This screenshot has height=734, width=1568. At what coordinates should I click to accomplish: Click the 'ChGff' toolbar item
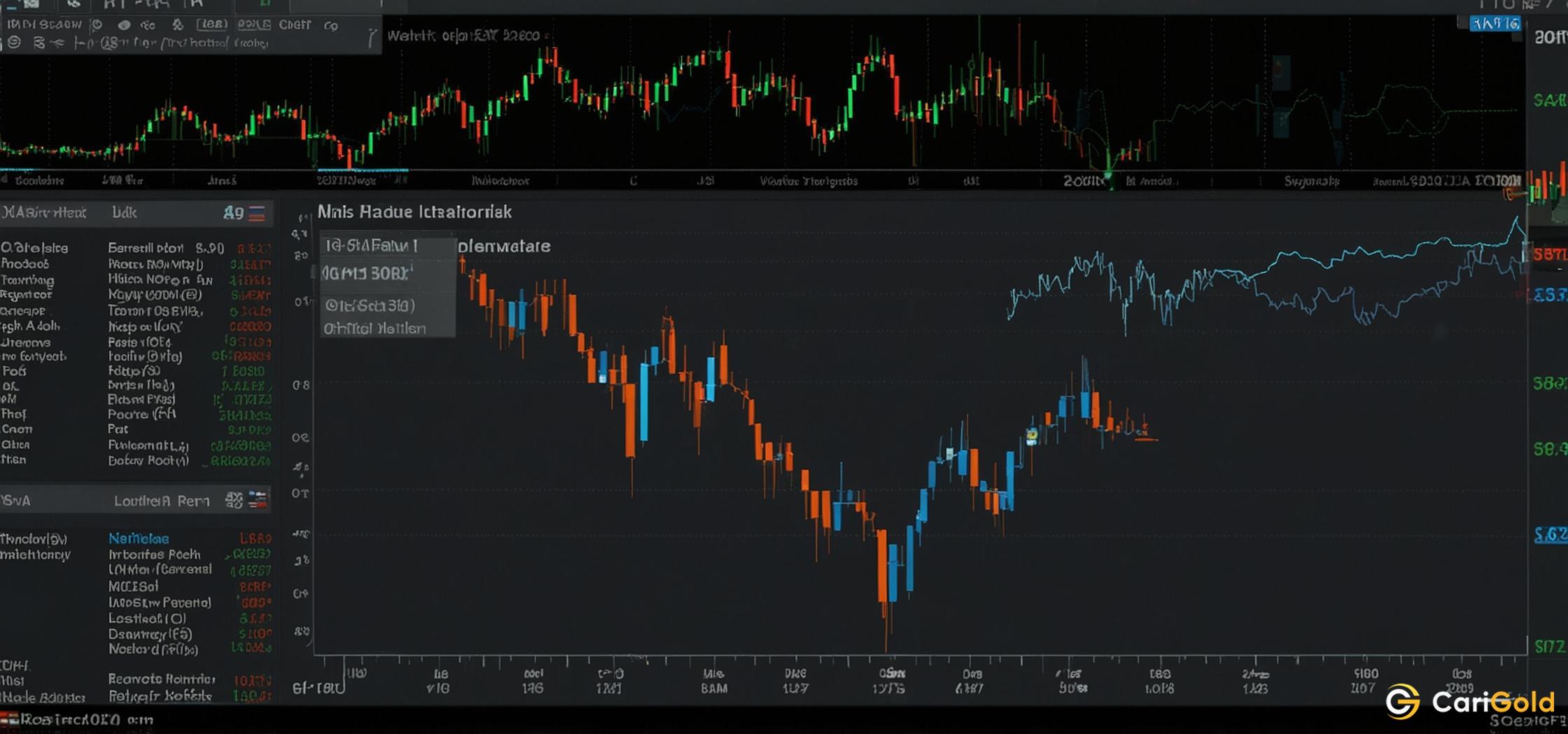coord(295,25)
